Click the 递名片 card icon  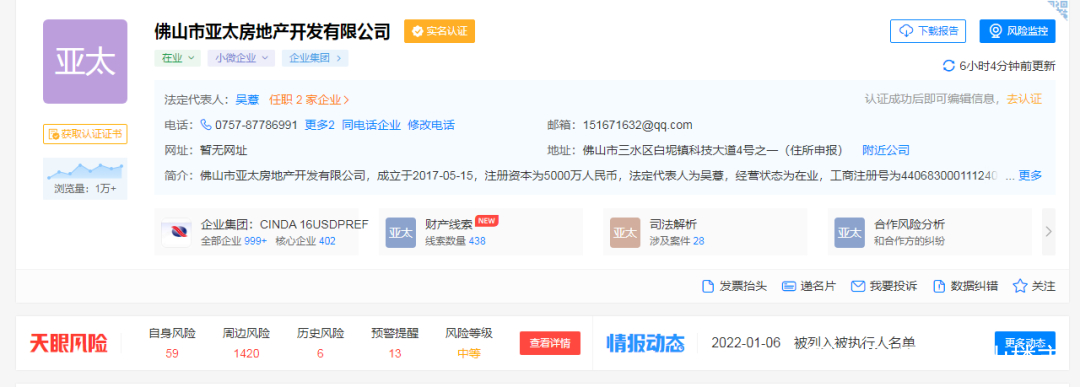click(789, 286)
